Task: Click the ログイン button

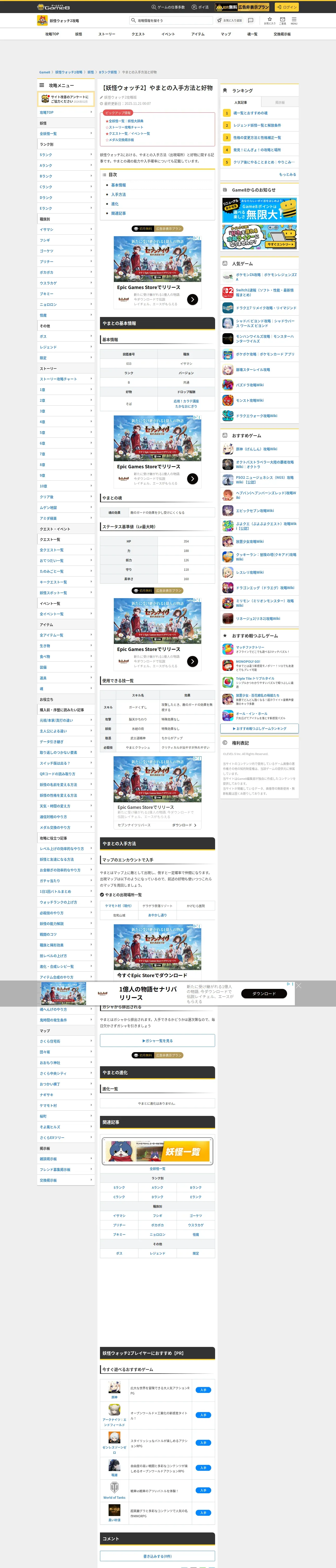Action: click(x=287, y=7)
